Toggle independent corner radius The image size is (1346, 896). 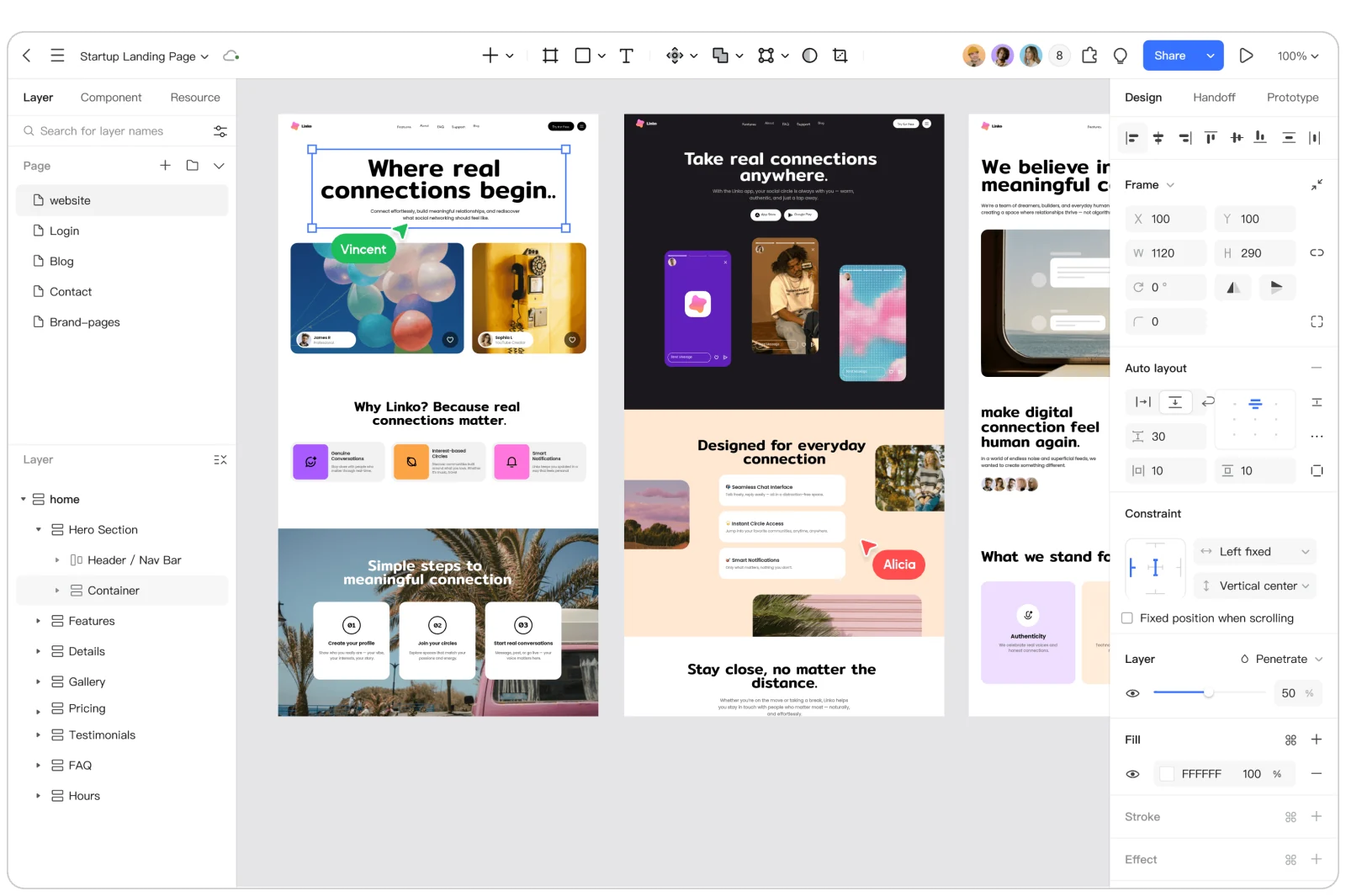pyautogui.click(x=1317, y=321)
